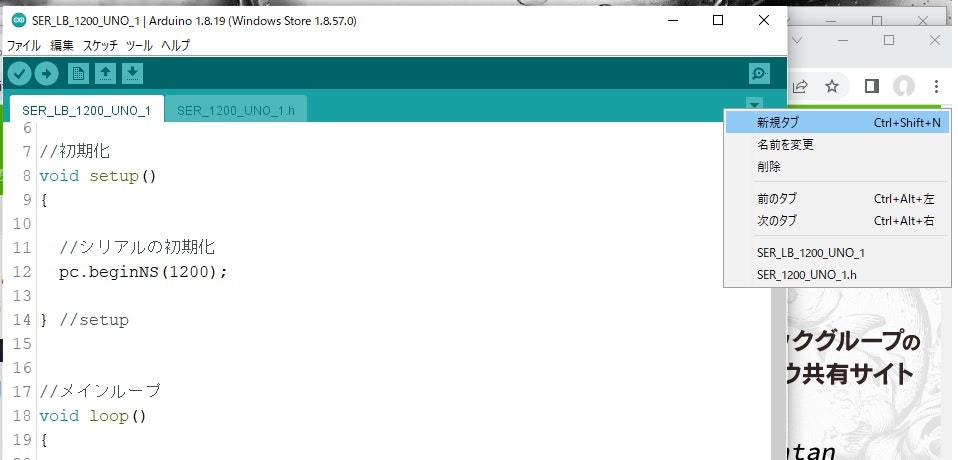Maximize the Arduino window

(718, 20)
